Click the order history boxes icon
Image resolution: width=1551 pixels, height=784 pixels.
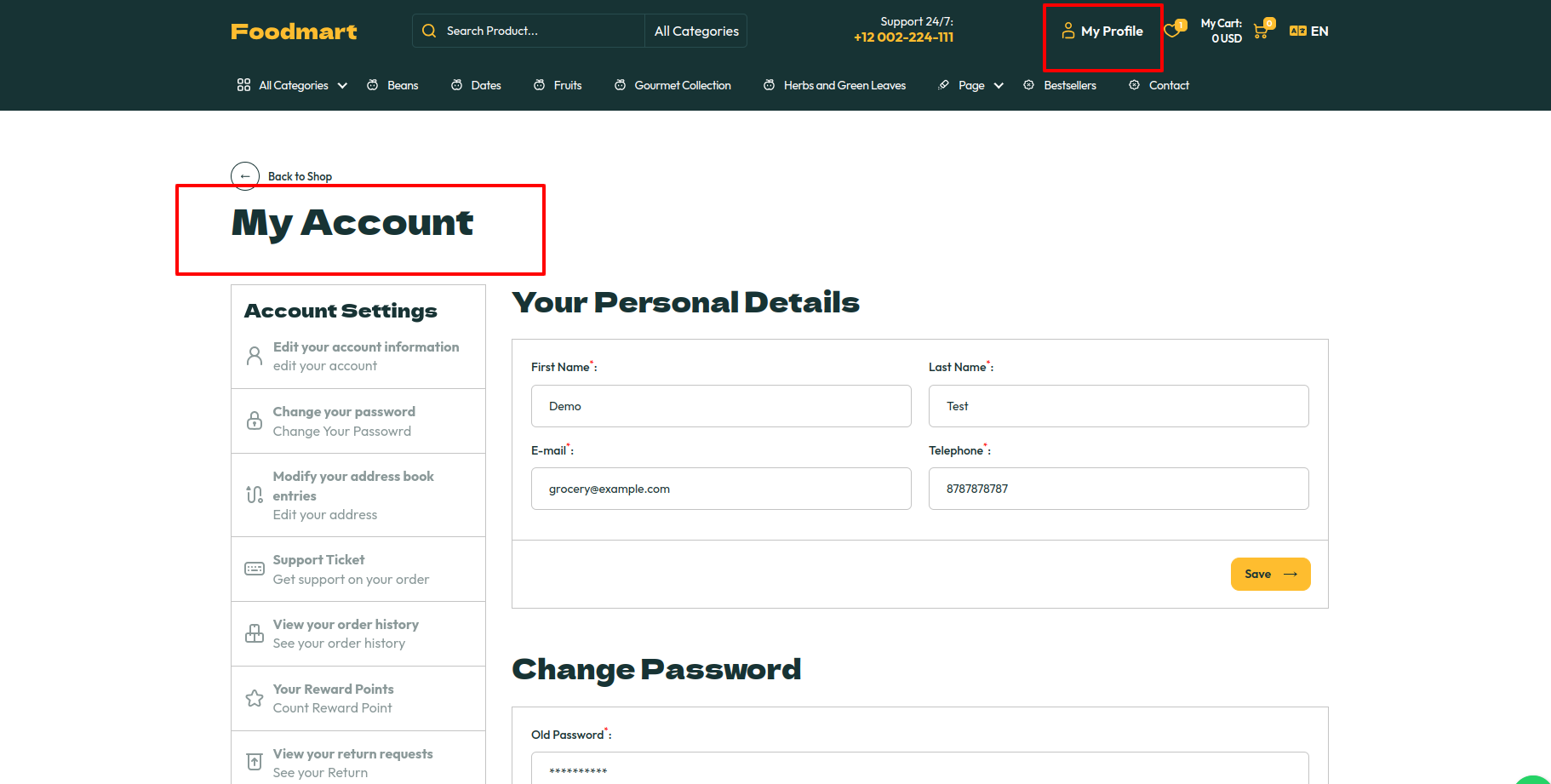click(x=255, y=633)
